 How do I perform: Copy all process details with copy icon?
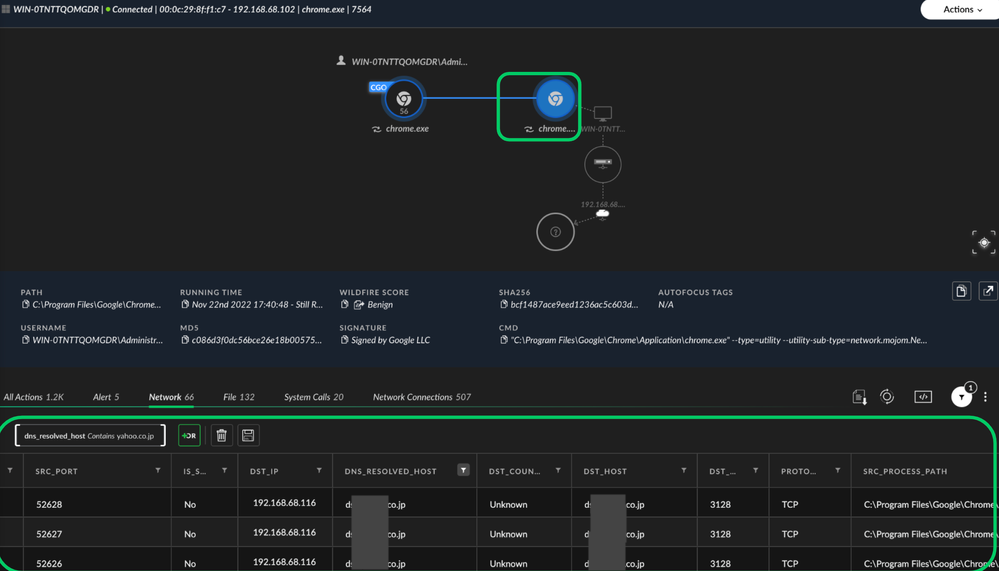click(x=961, y=291)
